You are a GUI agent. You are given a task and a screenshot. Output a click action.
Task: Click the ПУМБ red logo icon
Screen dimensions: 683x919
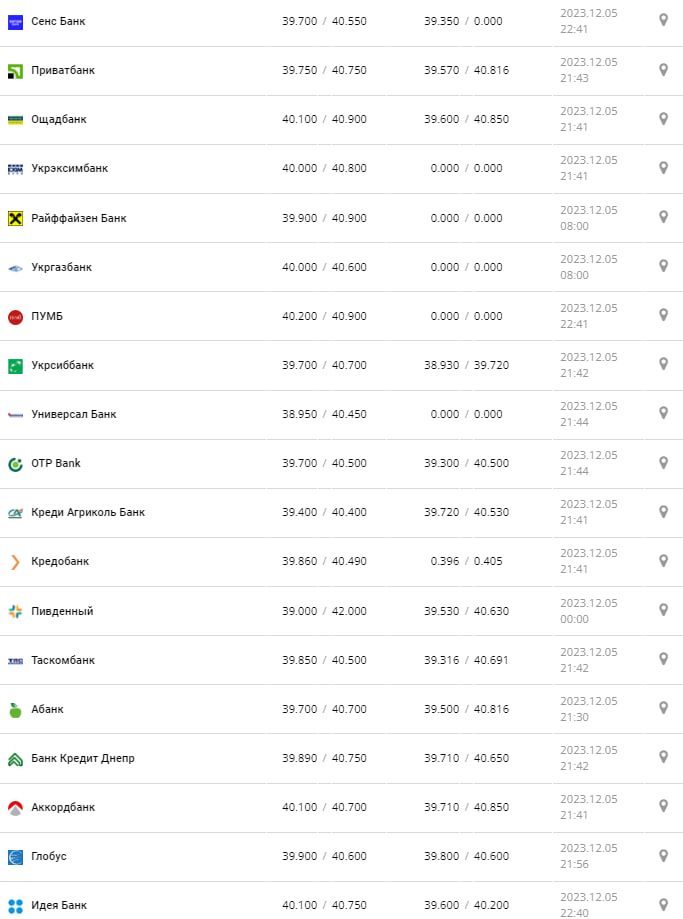pyautogui.click(x=15, y=317)
